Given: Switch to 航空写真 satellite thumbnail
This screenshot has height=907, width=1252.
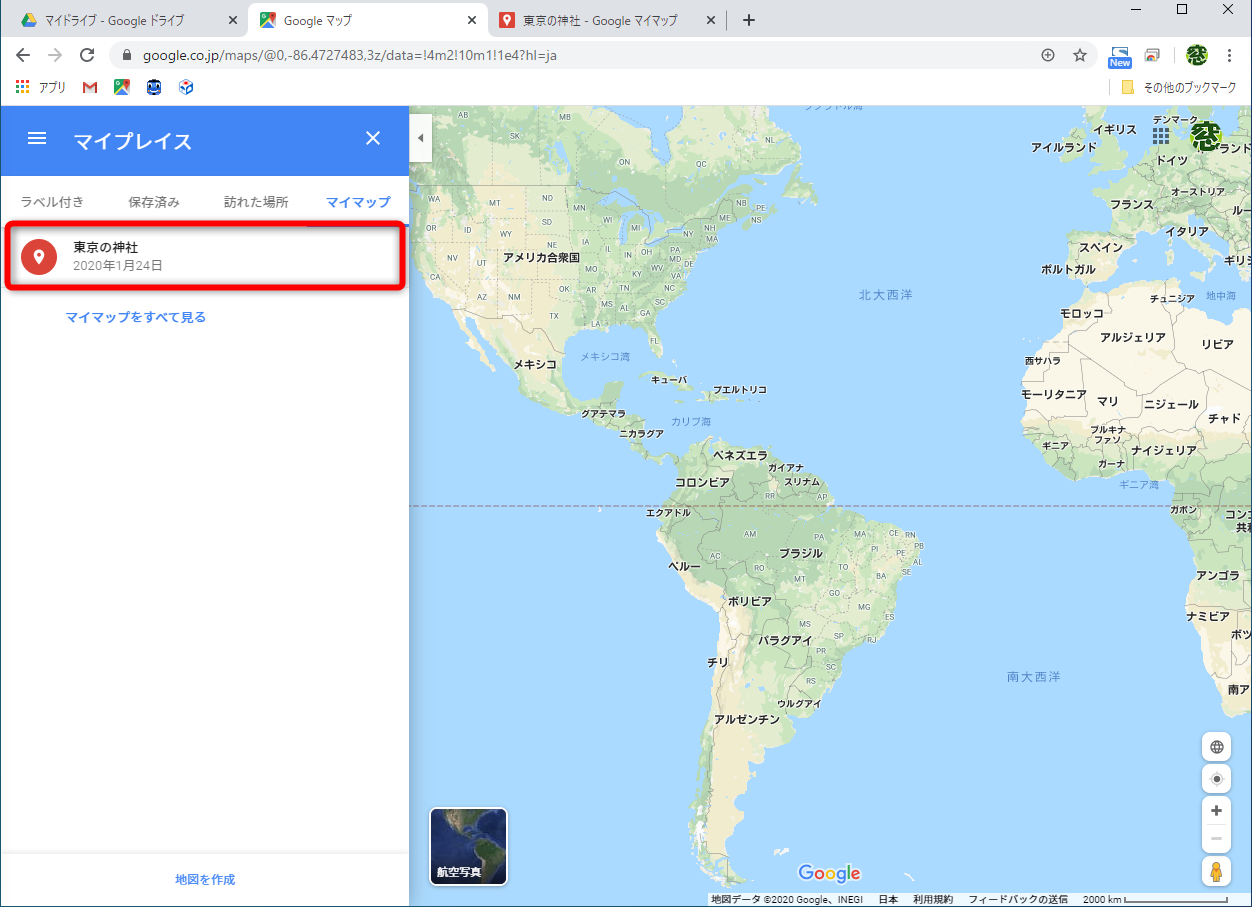Looking at the screenshot, I should pyautogui.click(x=468, y=846).
